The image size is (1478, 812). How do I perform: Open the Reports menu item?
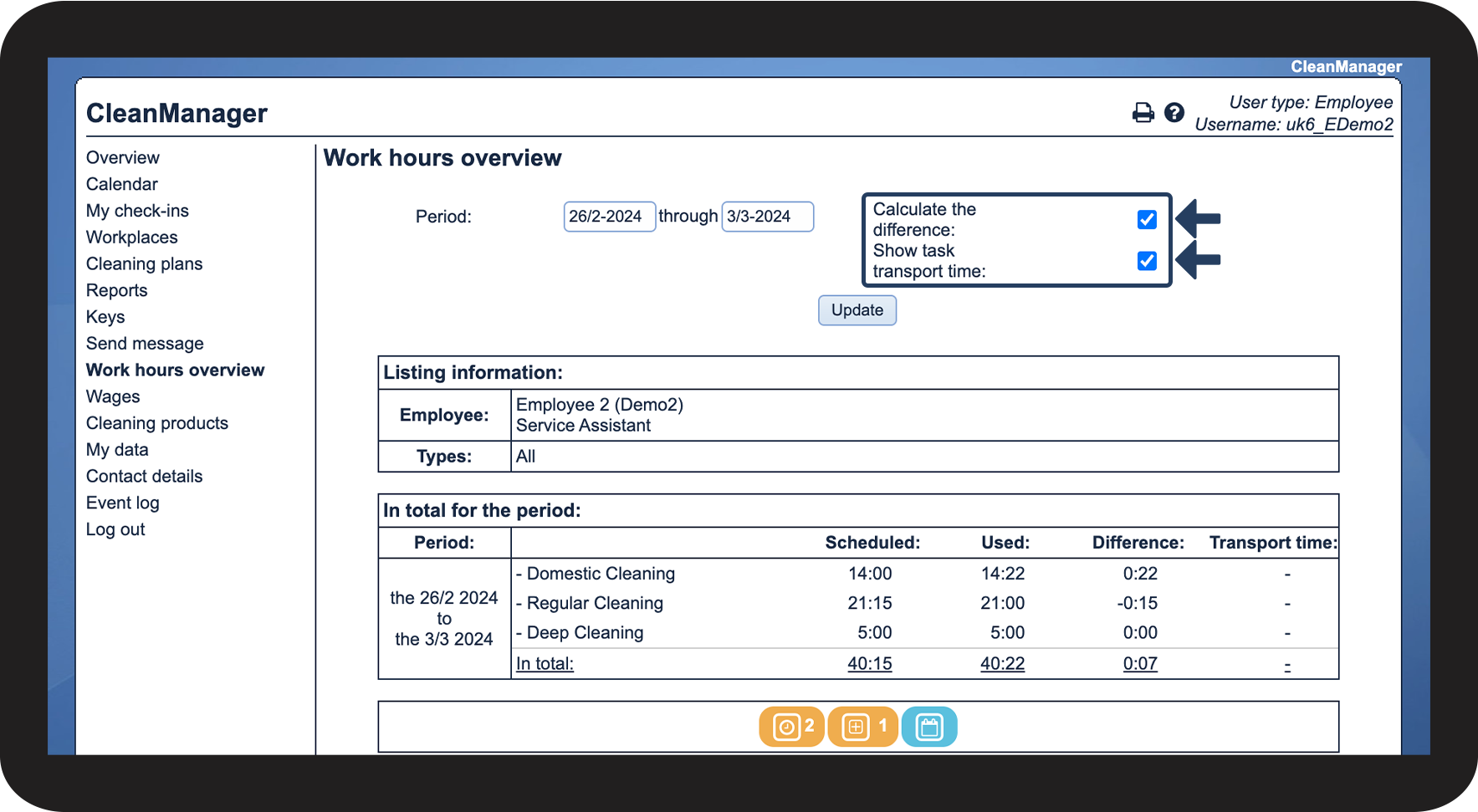click(117, 290)
